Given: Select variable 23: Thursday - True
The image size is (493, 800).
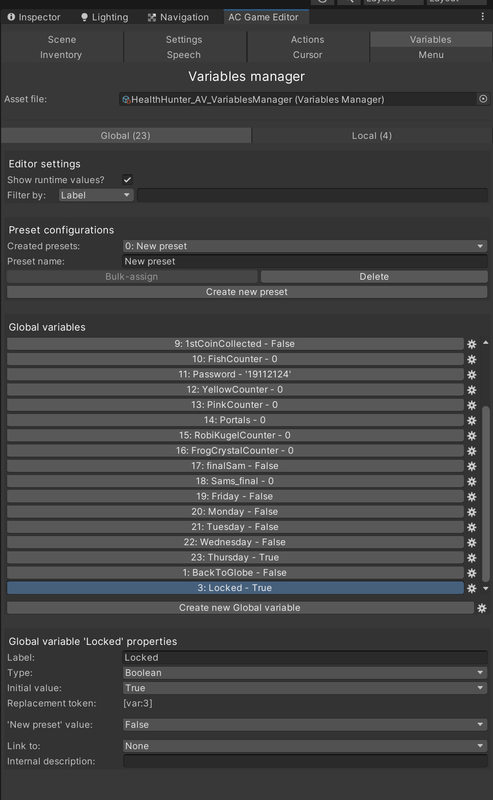Looking at the screenshot, I should click(235, 558).
